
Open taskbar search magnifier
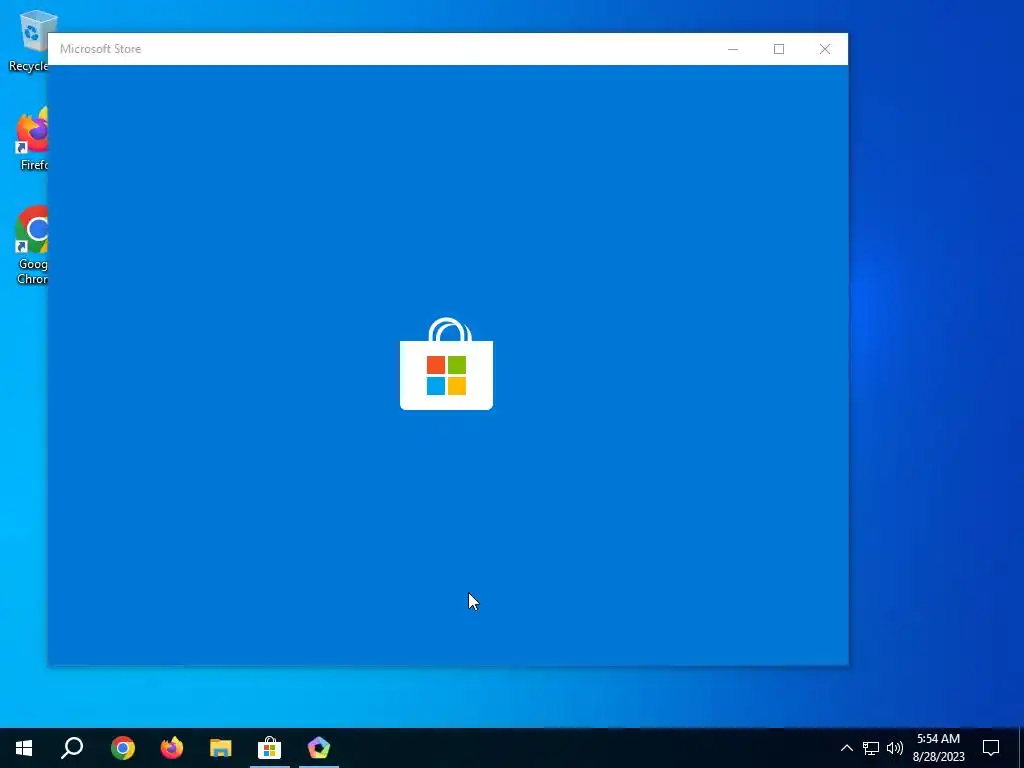pos(72,748)
